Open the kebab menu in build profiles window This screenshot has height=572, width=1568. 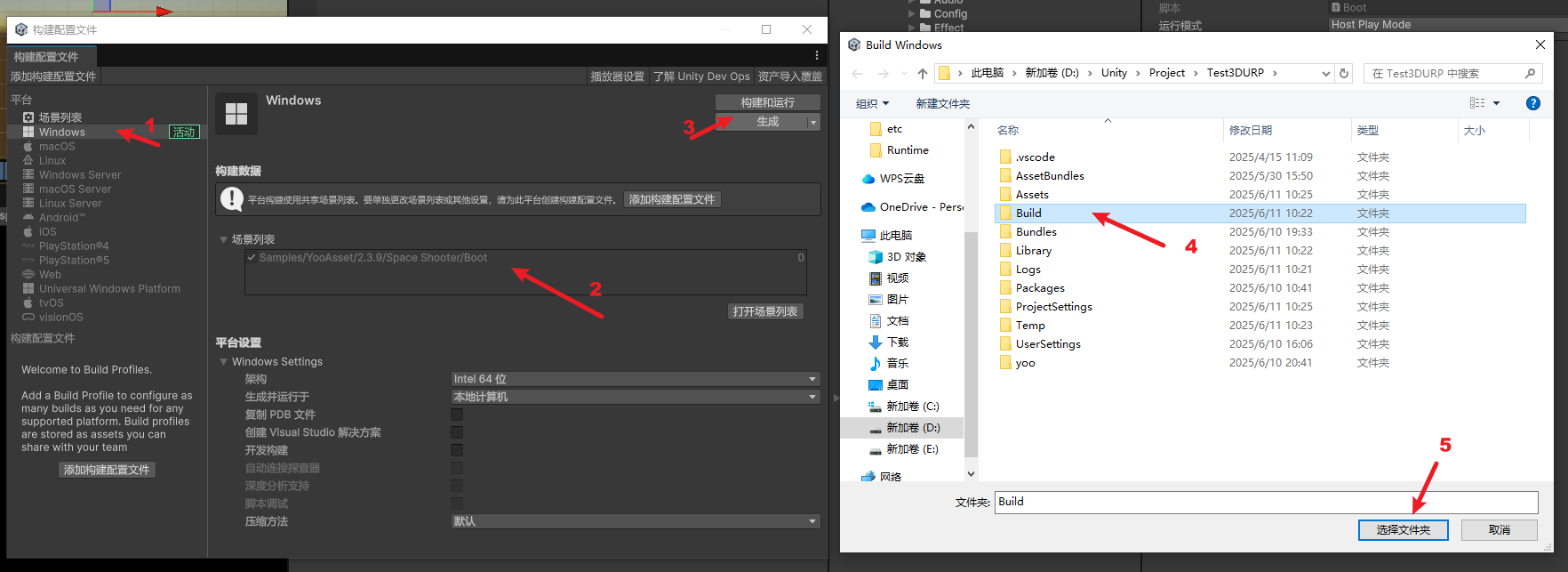[x=817, y=55]
